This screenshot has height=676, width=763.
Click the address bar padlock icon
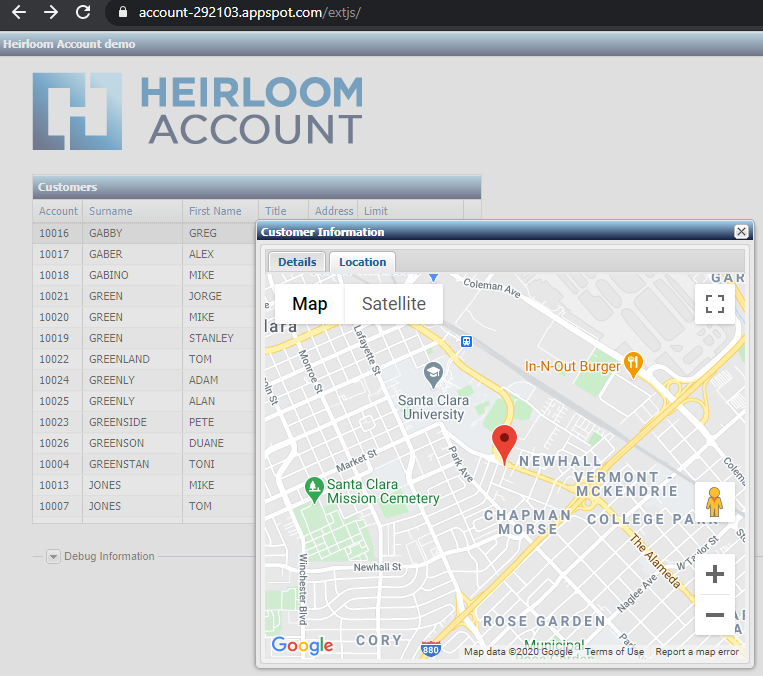(123, 12)
